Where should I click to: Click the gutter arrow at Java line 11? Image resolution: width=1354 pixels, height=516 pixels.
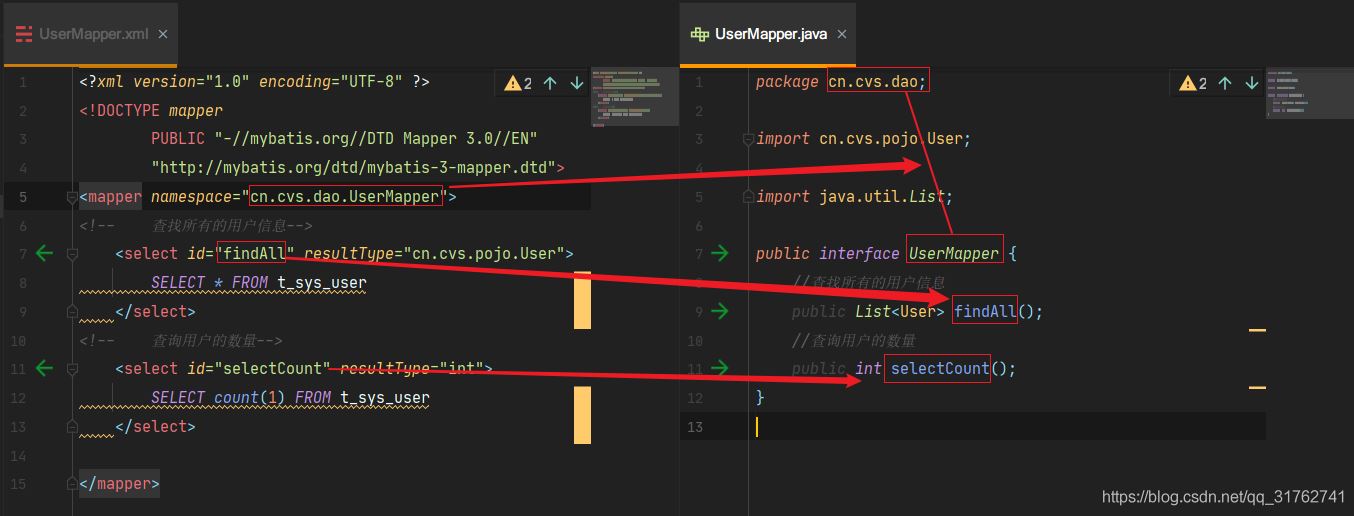(719, 368)
